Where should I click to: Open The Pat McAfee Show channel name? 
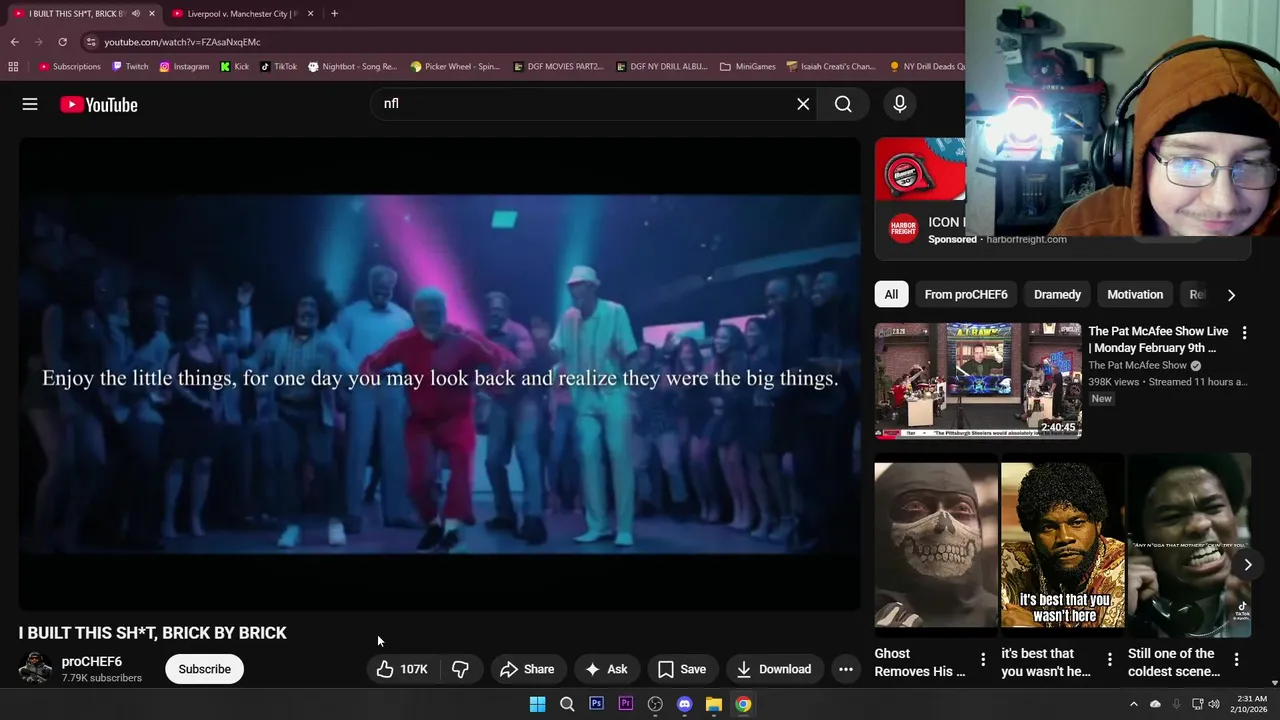[x=1137, y=365]
